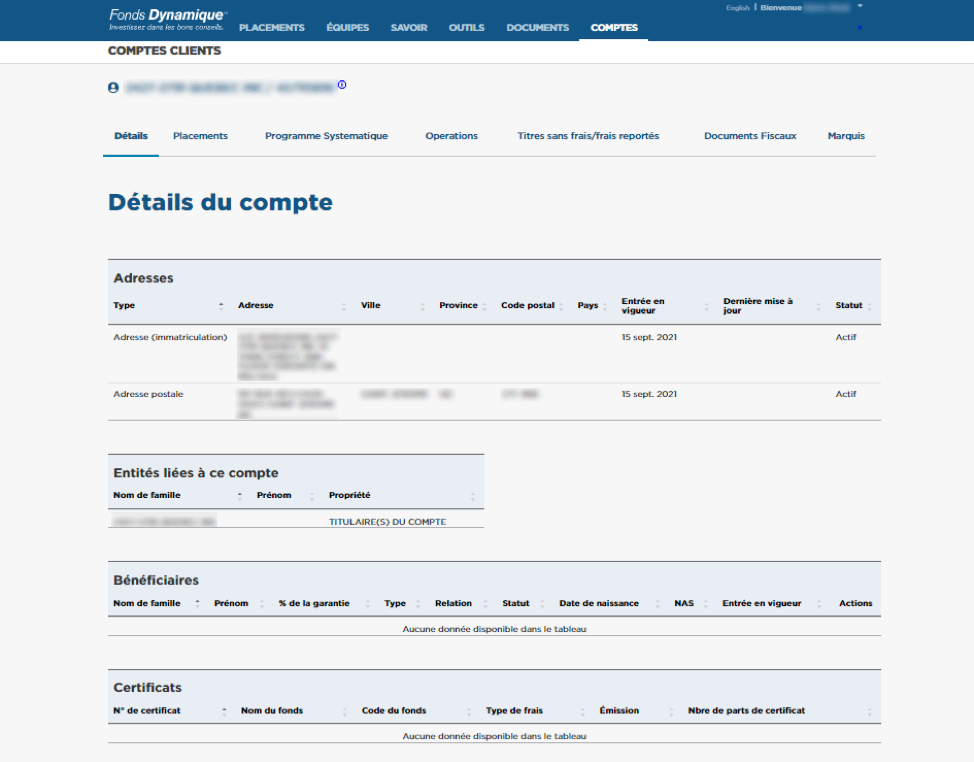The width and height of the screenshot is (974, 762).
Task: Open the PLACEMENTS main menu
Action: tap(271, 28)
